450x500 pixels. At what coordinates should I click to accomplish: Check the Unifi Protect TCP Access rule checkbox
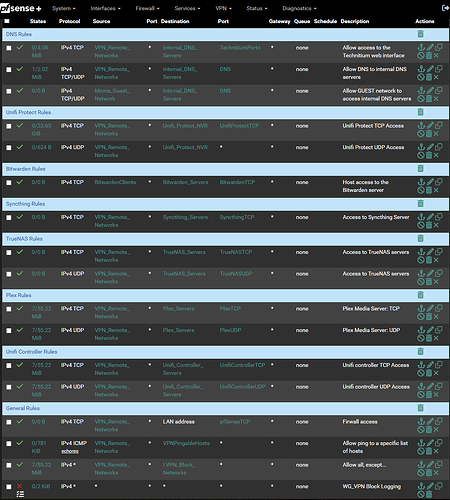tap(9, 126)
